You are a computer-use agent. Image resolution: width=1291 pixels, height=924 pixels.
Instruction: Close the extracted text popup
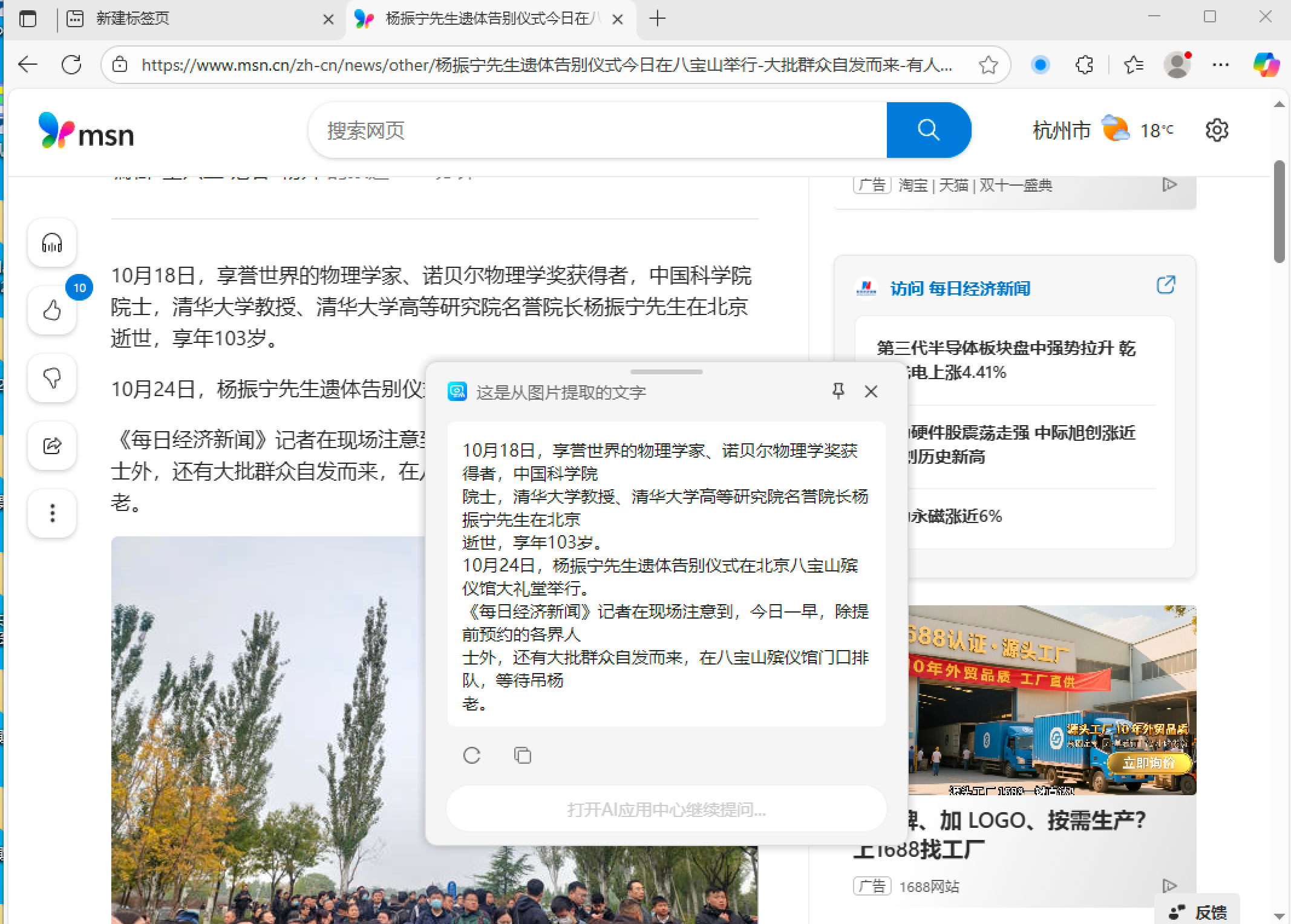tap(871, 392)
